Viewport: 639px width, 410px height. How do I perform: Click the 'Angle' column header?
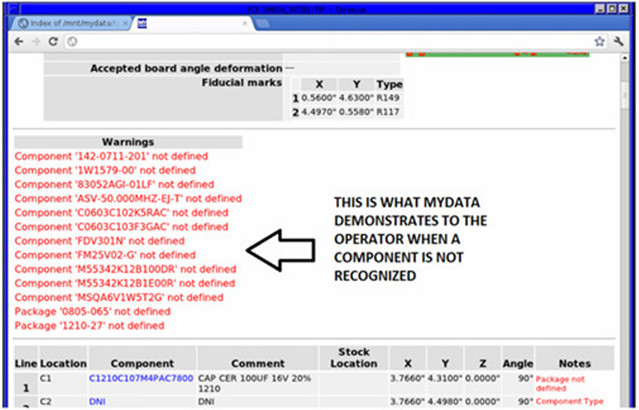pyautogui.click(x=518, y=363)
